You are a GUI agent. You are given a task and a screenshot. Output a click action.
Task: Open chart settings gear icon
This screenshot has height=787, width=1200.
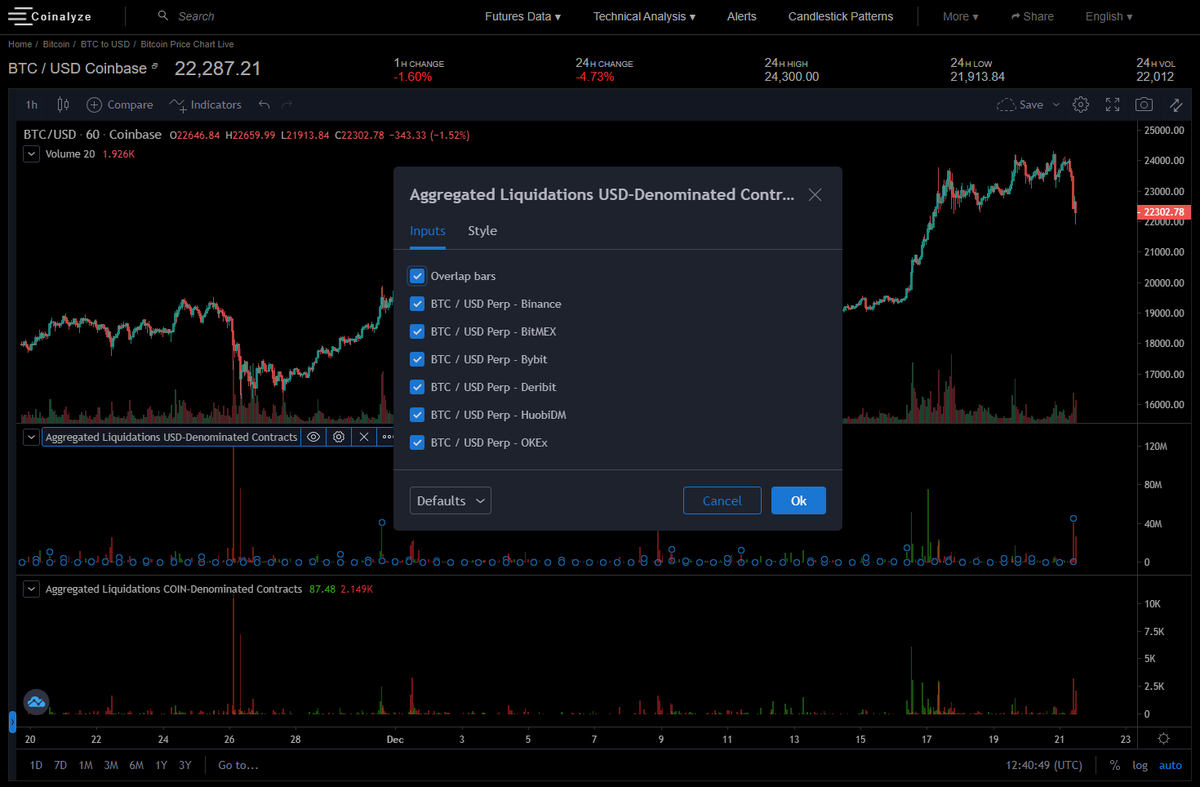pos(1081,104)
